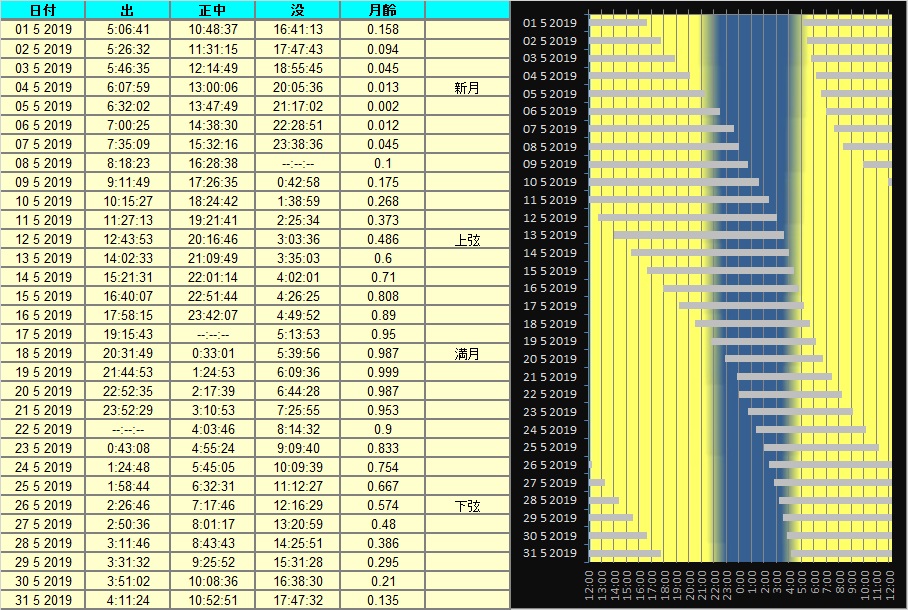Click the blank --:--:-- moonset cell for 08 5 2019
This screenshot has height=610, width=908.
click(x=297, y=163)
